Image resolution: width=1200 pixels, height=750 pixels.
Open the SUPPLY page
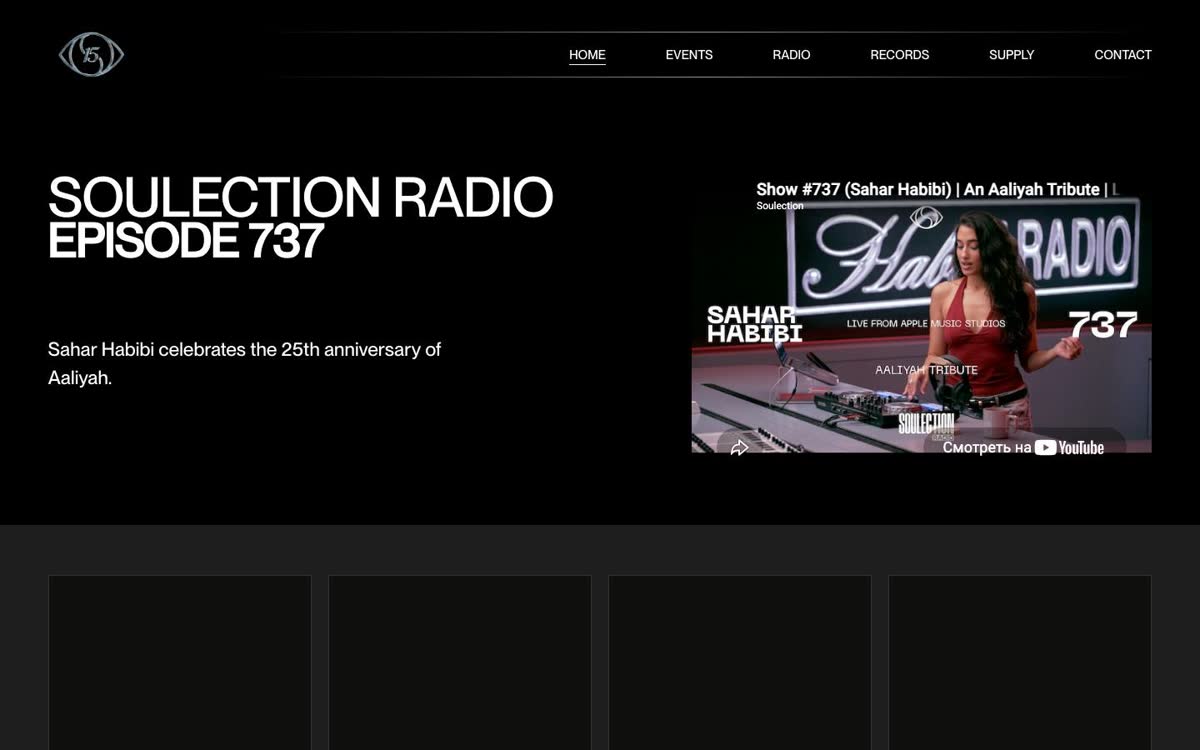point(1011,55)
